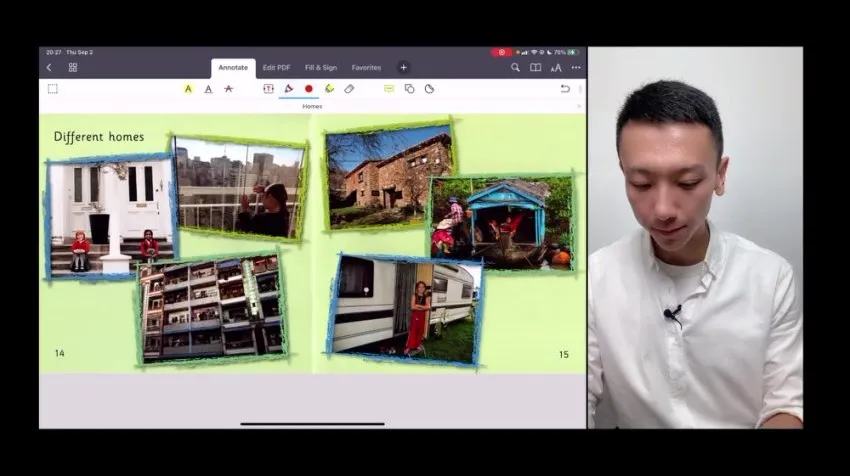Go back using the left chevron
850x476 pixels.
pyautogui.click(x=49, y=68)
